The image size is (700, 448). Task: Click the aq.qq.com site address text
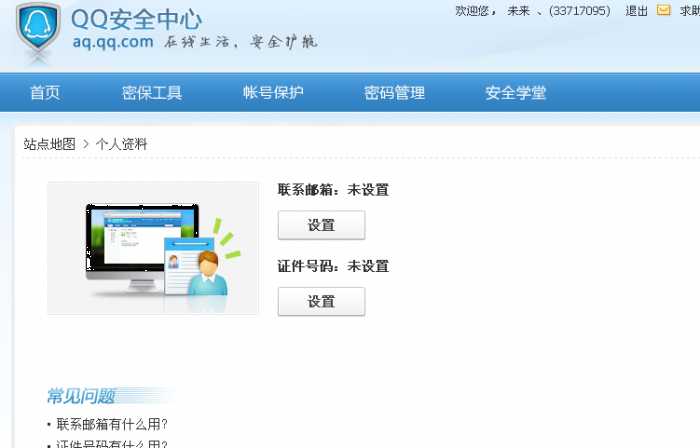point(113,42)
